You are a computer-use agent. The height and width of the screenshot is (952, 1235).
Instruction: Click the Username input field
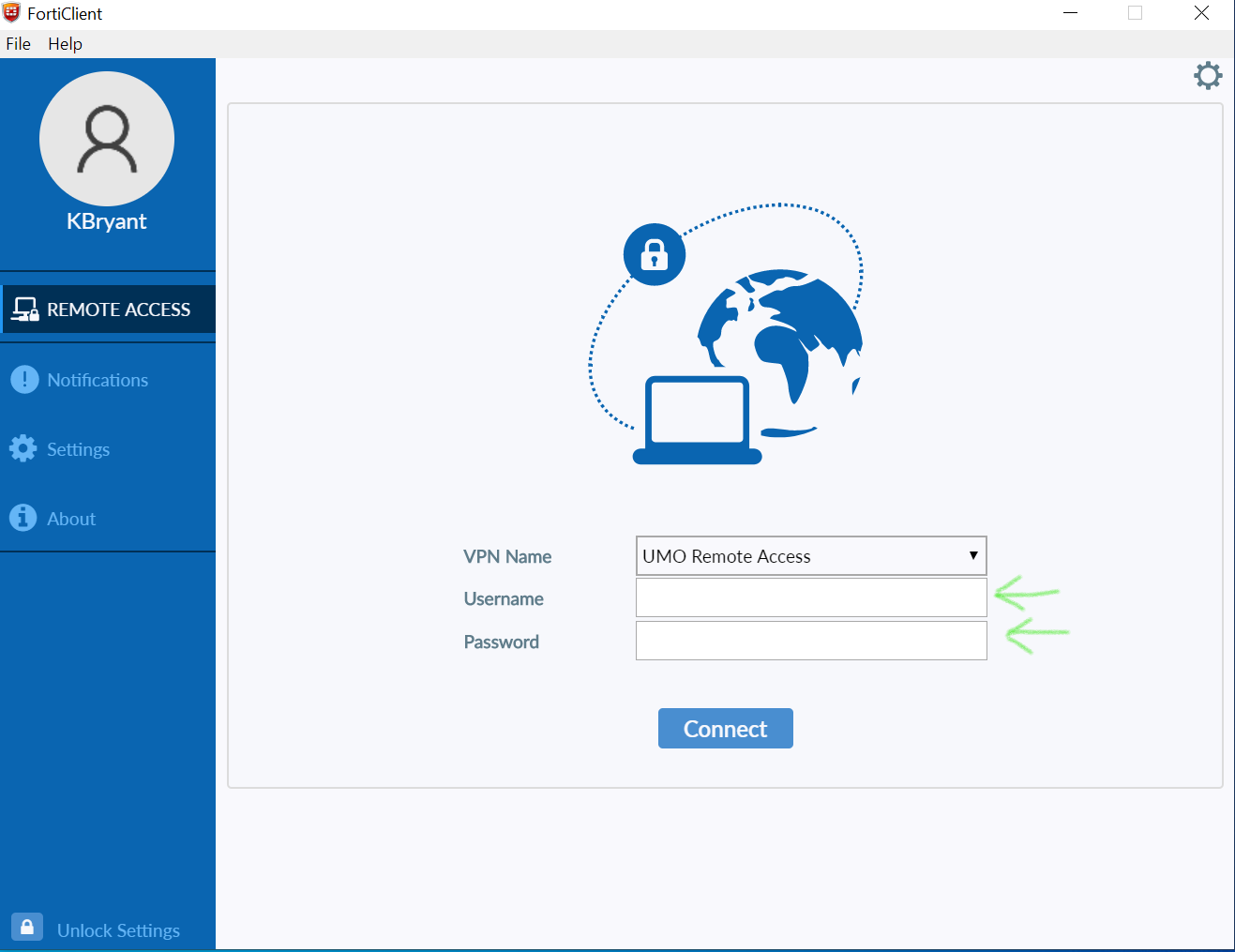(810, 597)
